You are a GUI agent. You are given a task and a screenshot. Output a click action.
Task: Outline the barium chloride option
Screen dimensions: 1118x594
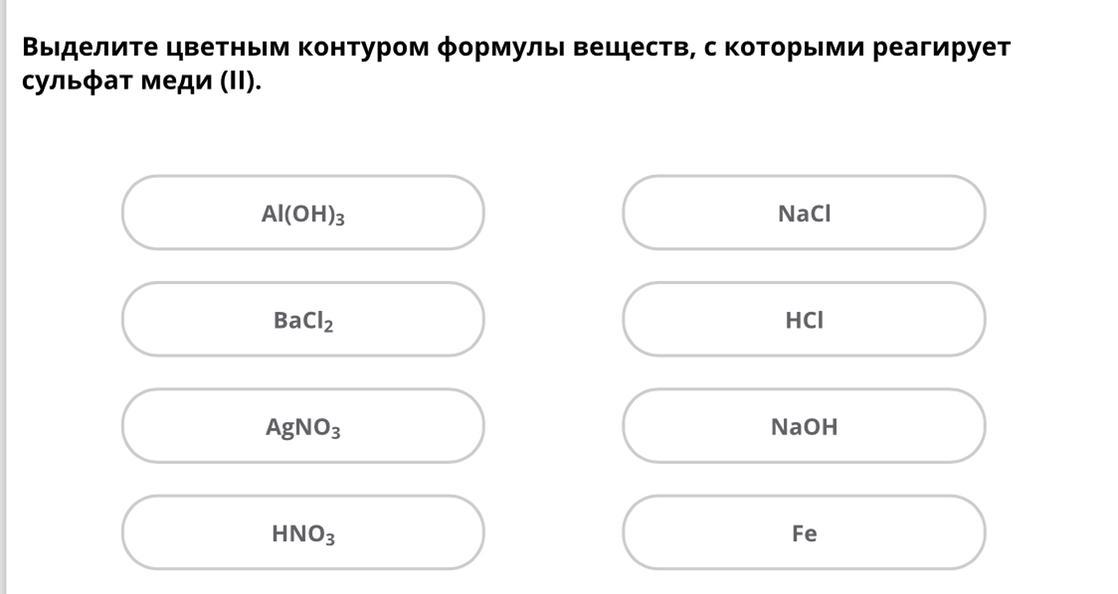tap(303, 319)
